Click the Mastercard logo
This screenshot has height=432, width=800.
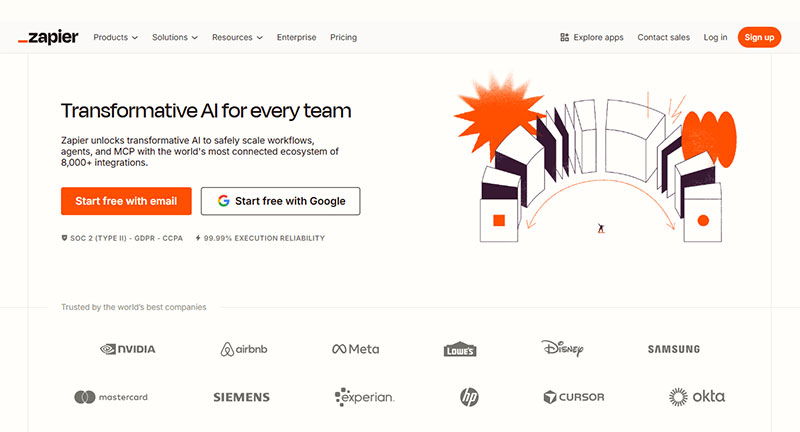pos(111,397)
